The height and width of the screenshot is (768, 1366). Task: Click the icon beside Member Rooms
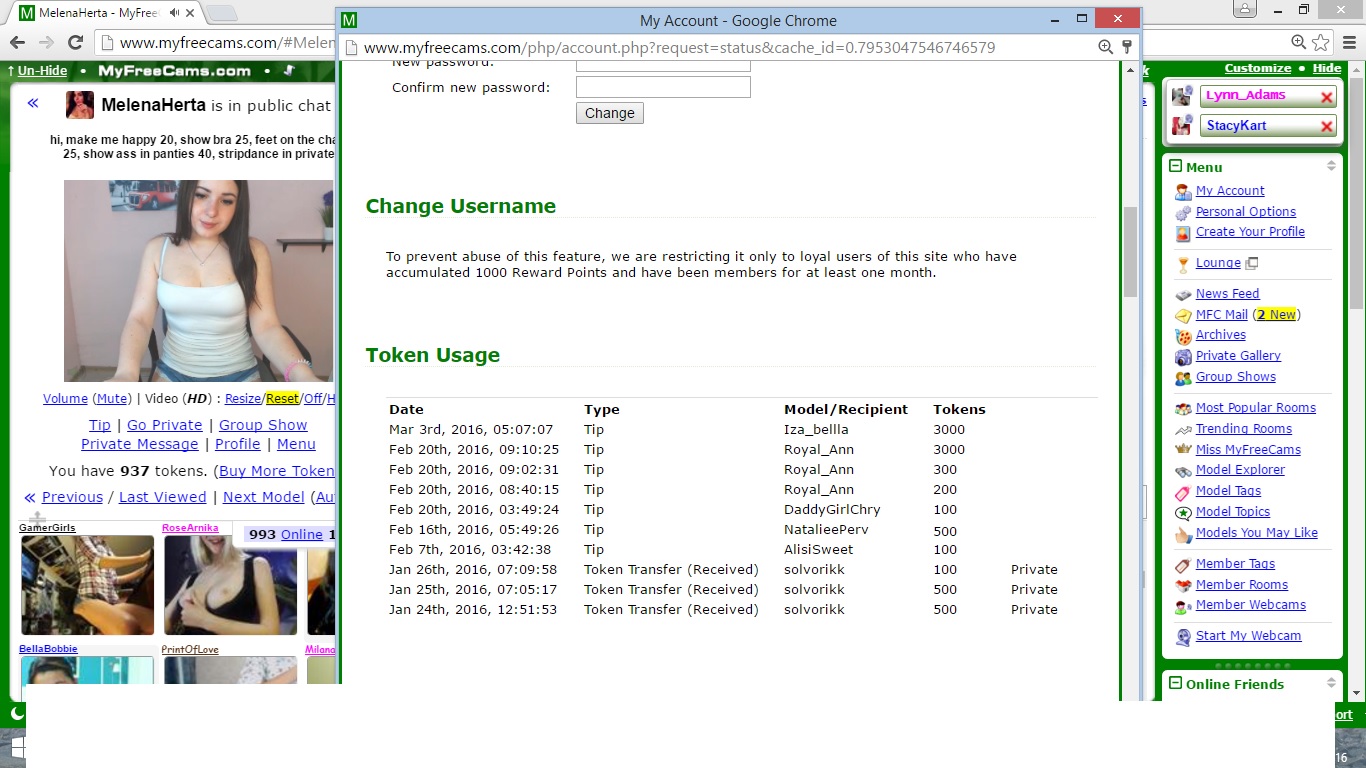tap(1183, 586)
